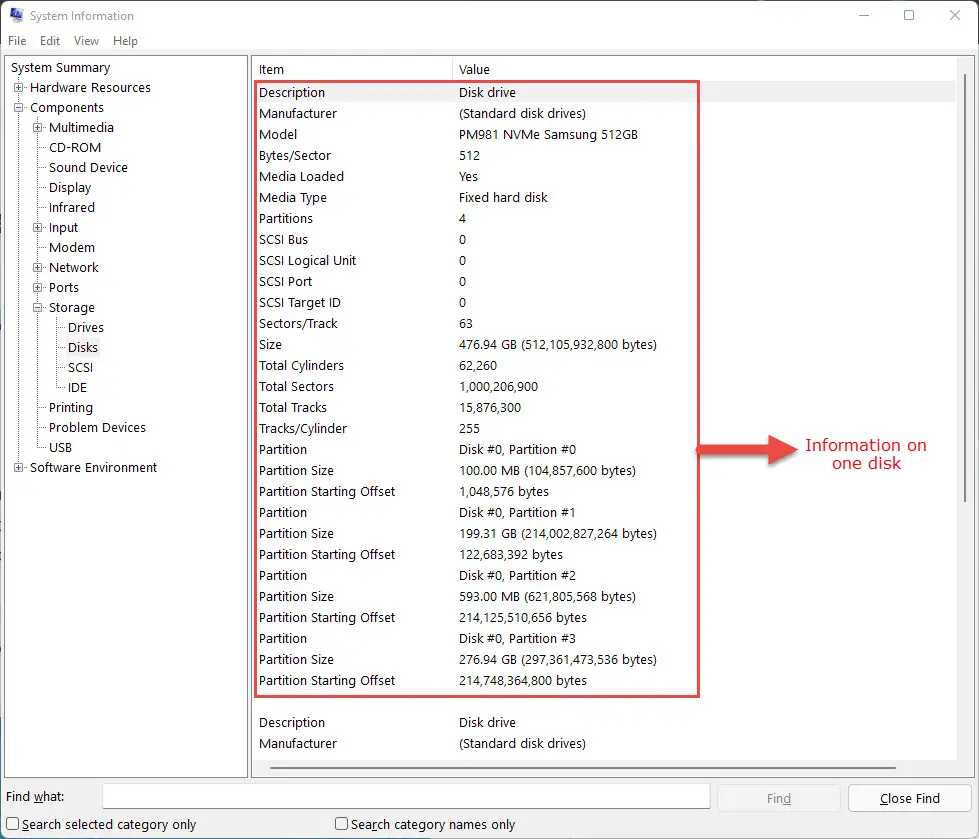The height and width of the screenshot is (839, 979).
Task: Expand the Network category
Action: 37,267
